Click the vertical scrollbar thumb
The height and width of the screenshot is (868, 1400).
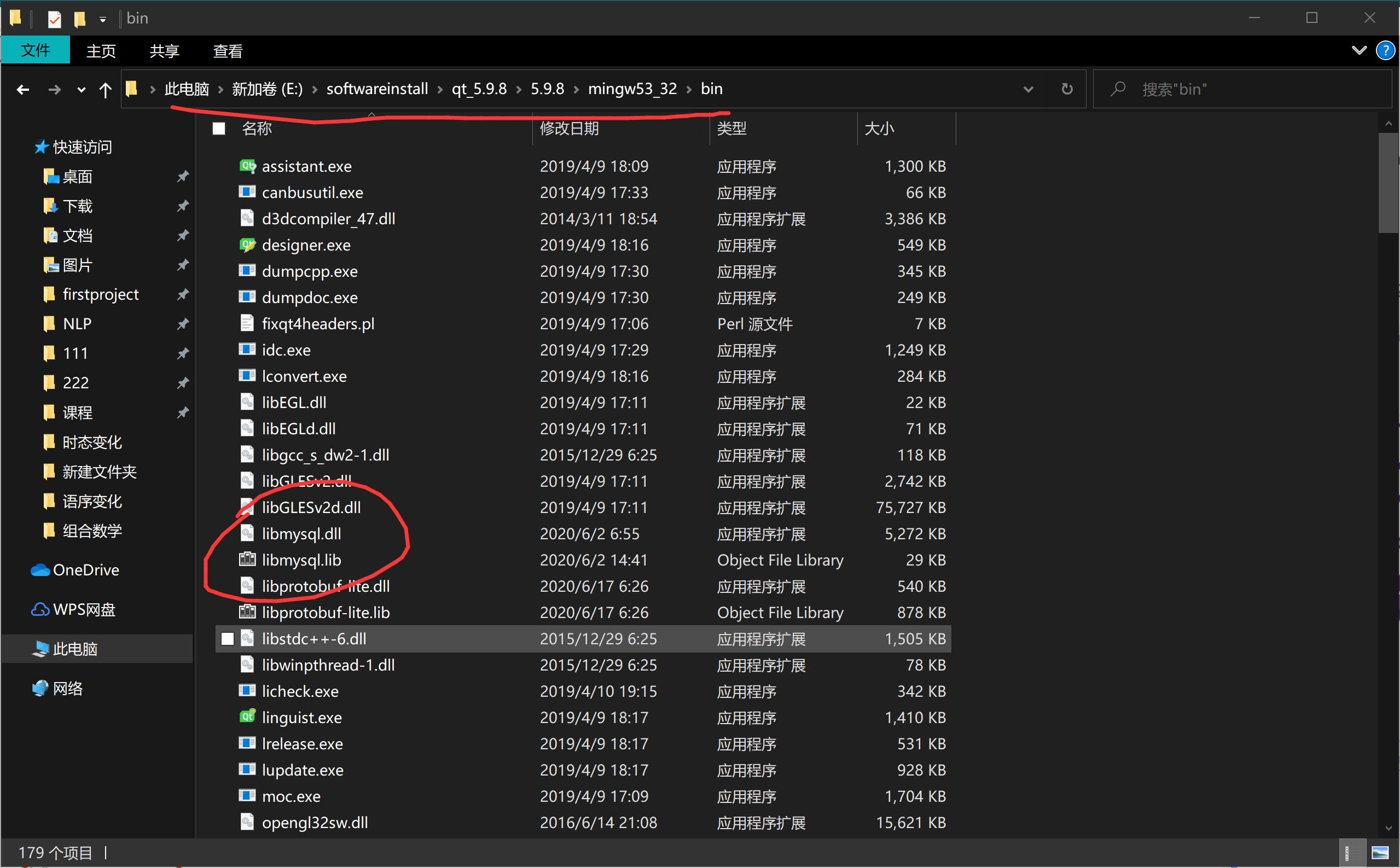[1388, 184]
